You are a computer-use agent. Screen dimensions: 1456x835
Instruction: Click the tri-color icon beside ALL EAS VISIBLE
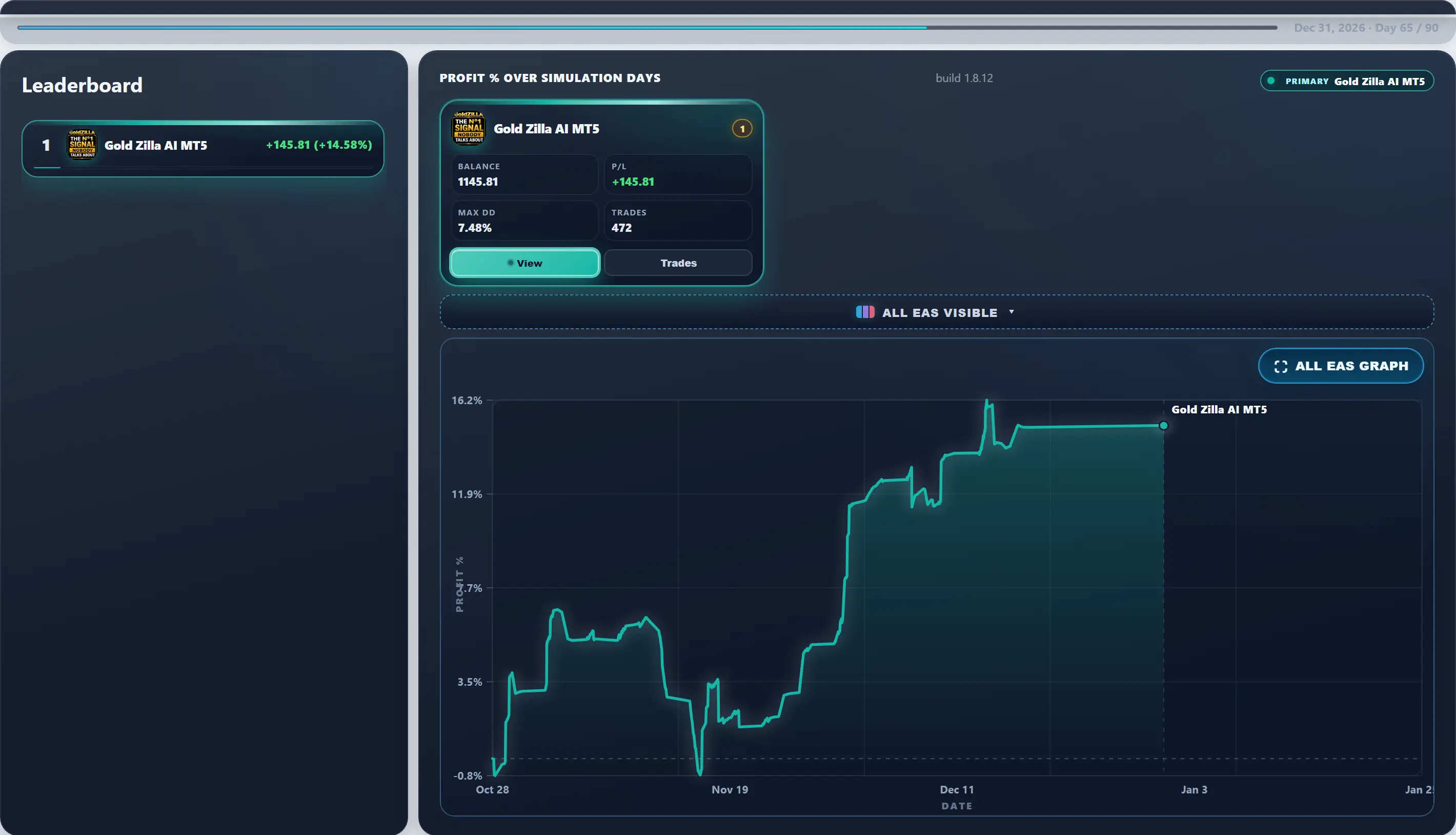point(865,312)
